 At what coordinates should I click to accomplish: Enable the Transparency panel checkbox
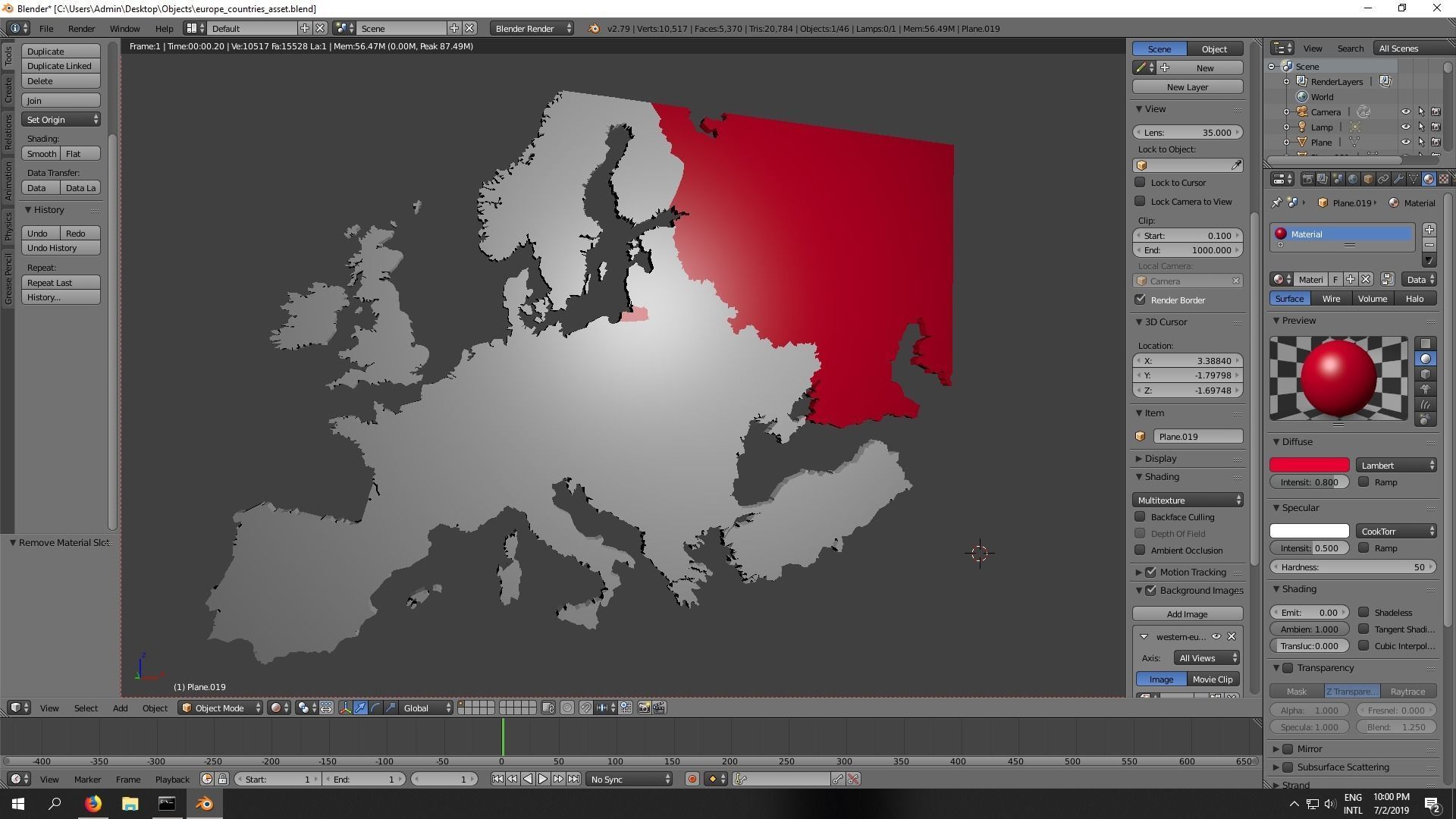tap(1288, 667)
